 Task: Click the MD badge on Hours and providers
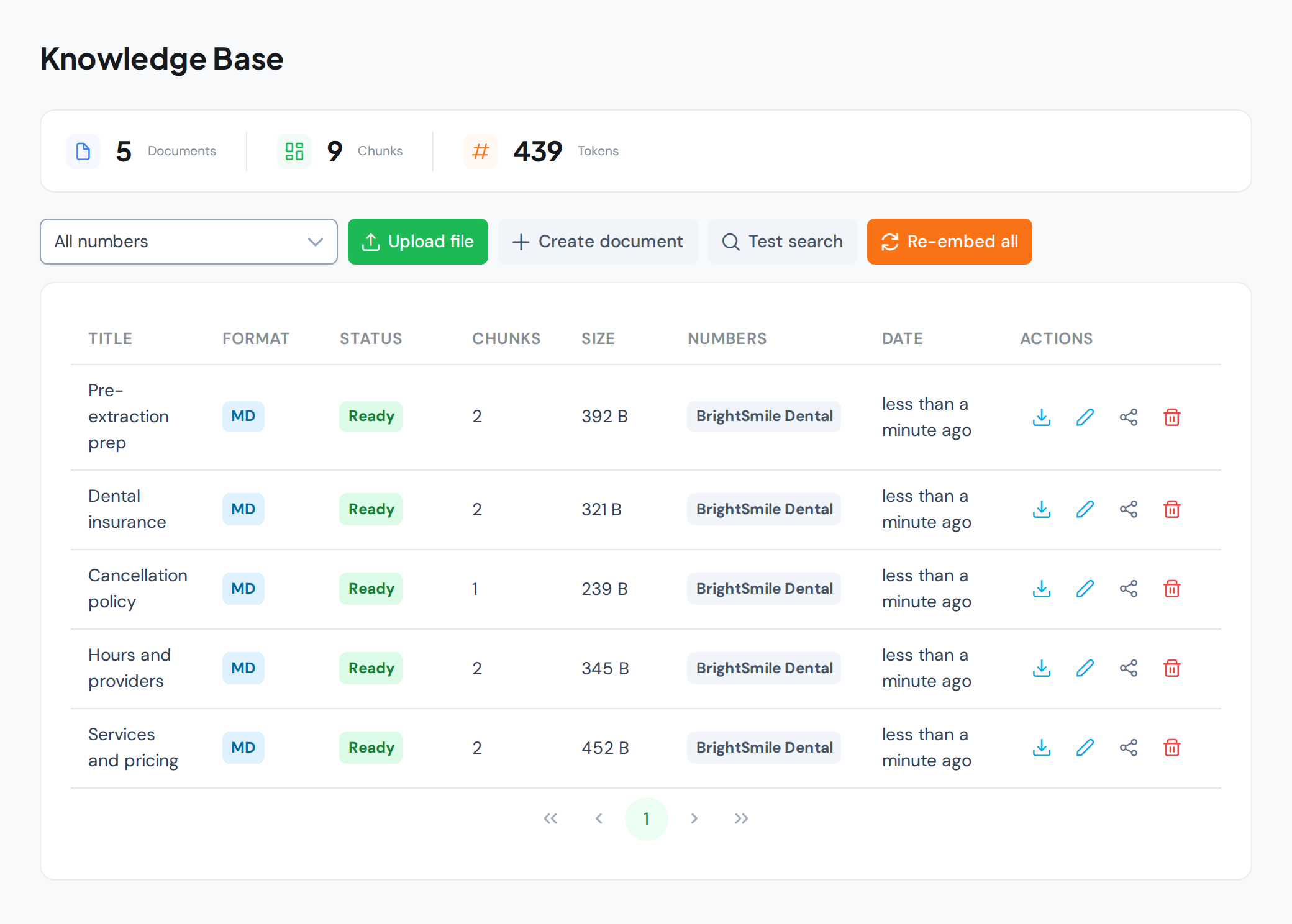click(x=243, y=668)
